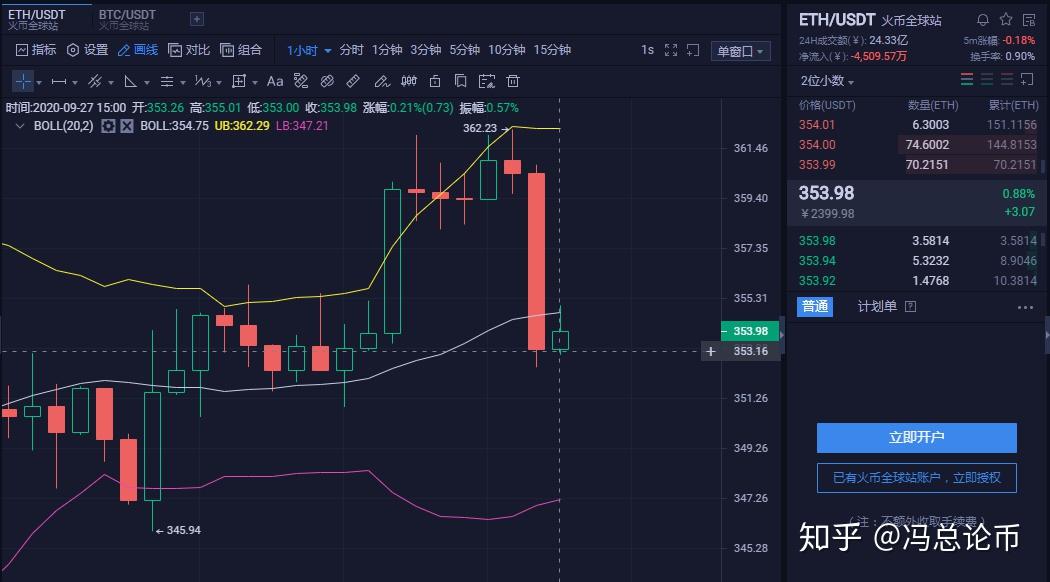Open the 单窗口 window layout dropdown
1050x582 pixels.
click(740, 51)
